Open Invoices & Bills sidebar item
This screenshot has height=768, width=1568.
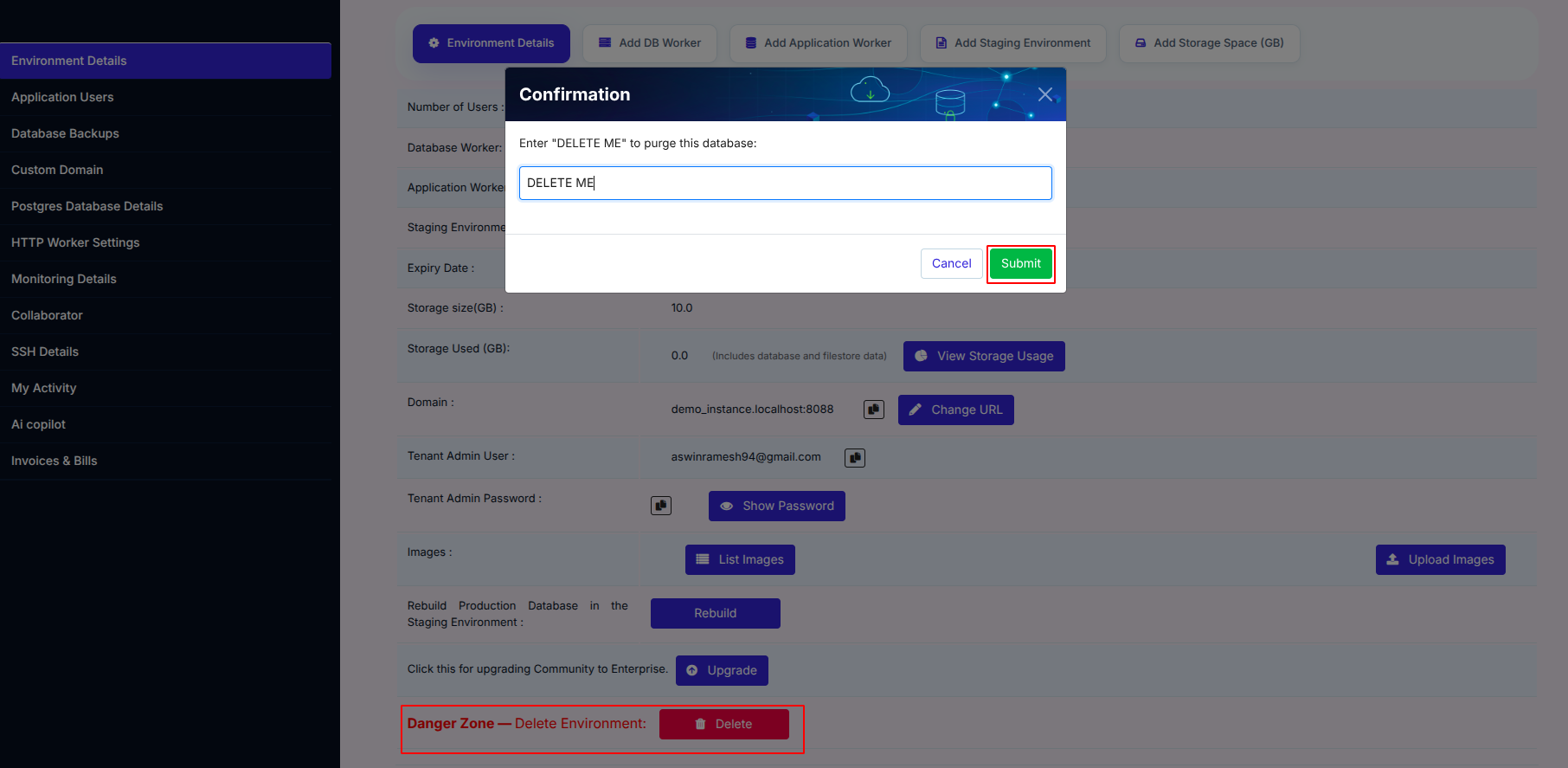(165, 461)
